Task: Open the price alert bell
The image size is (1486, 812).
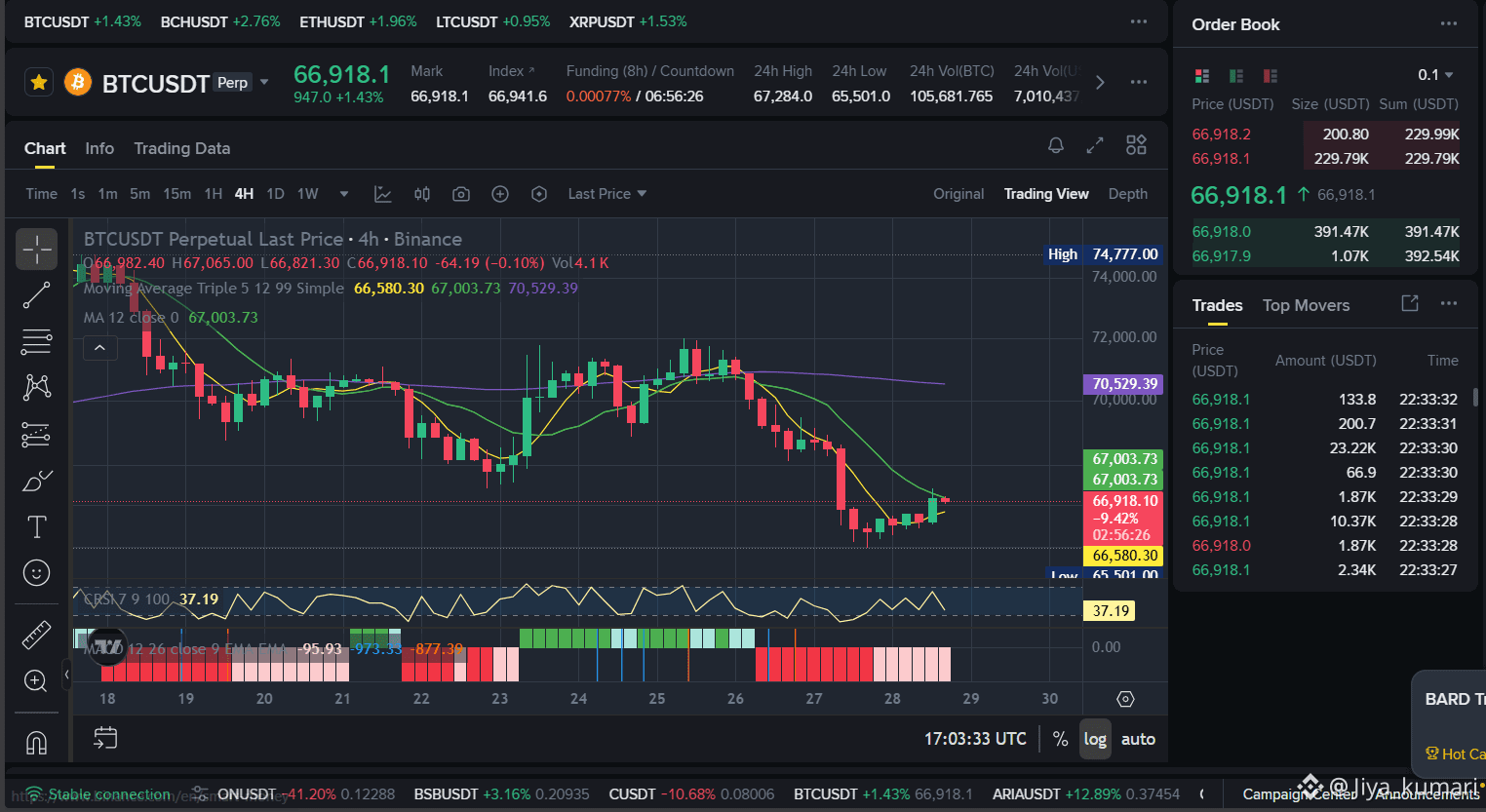Action: click(1055, 145)
